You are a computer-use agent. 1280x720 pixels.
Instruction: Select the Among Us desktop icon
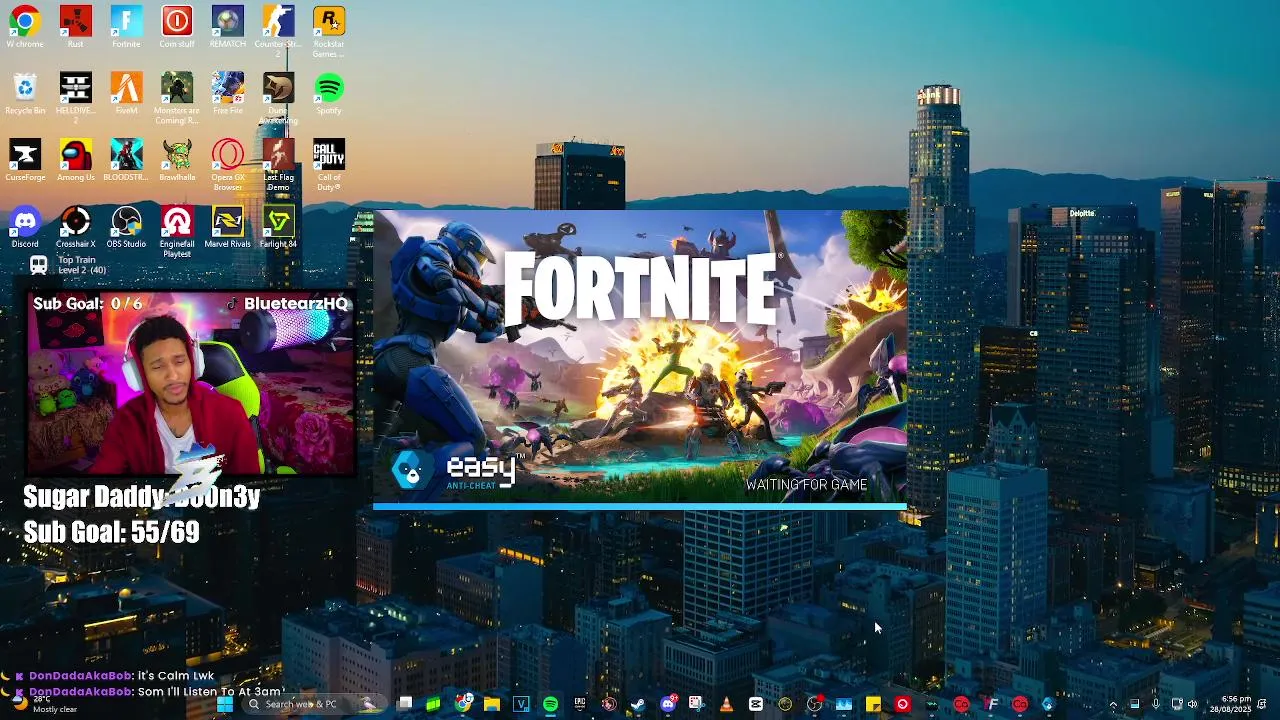(76, 160)
